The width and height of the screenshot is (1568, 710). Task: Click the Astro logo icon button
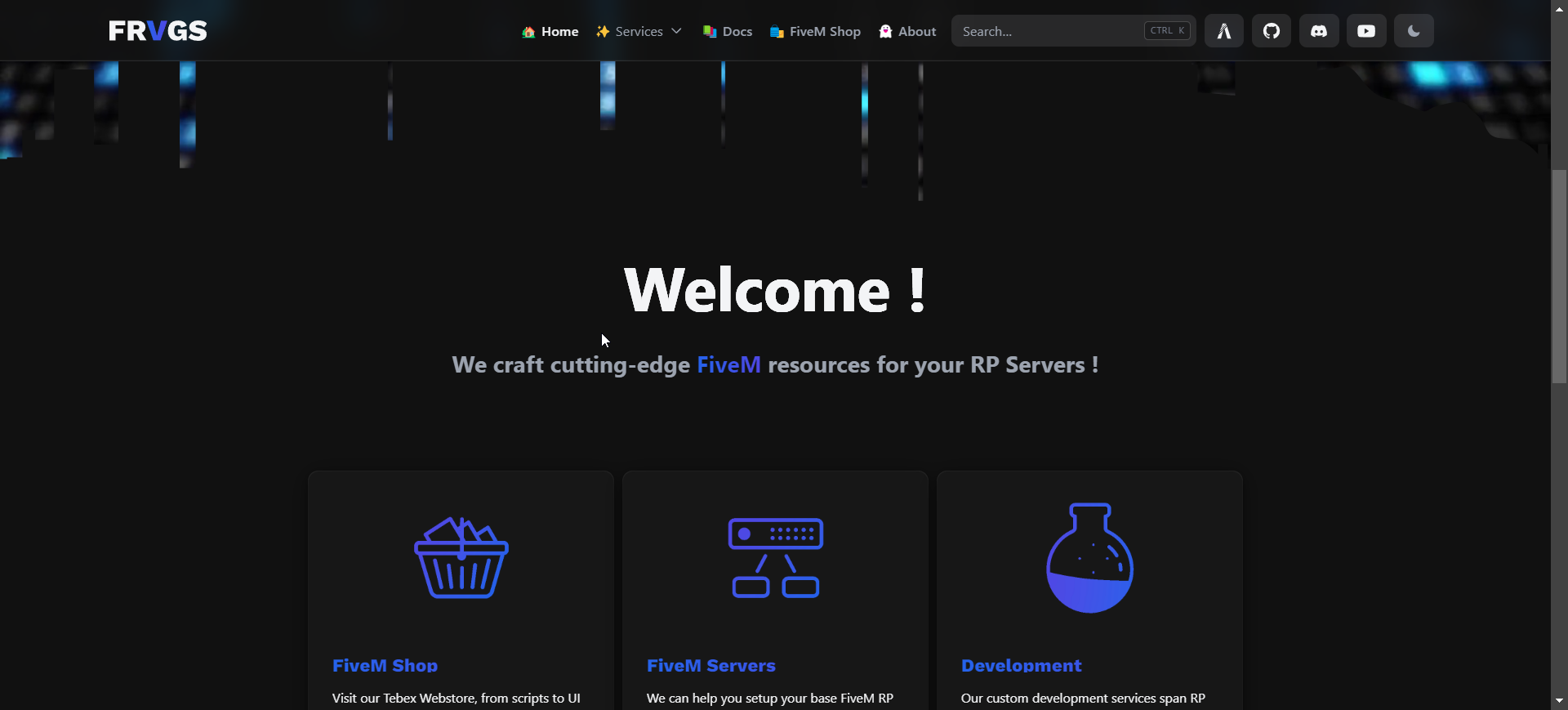point(1223,31)
